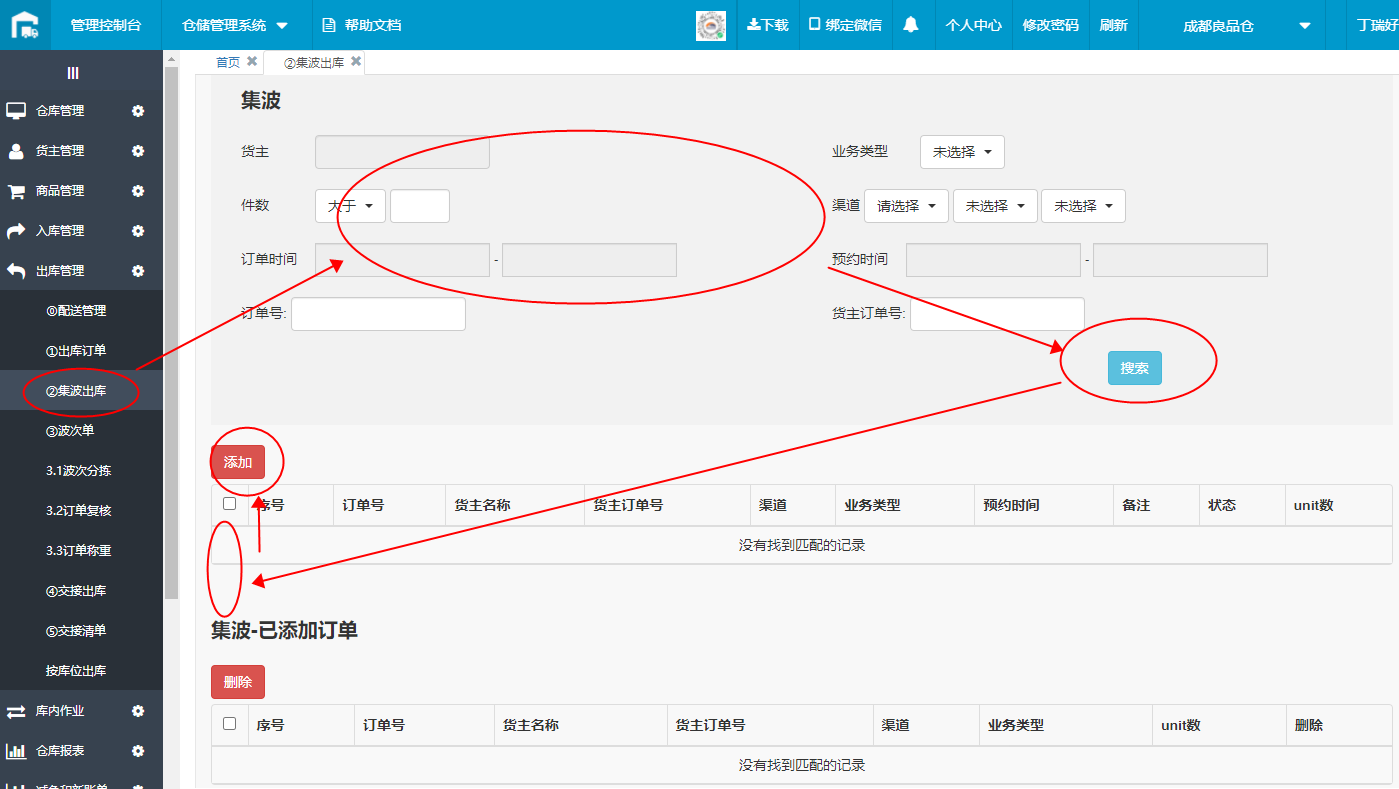The height and width of the screenshot is (789, 1399).
Task: Open the notification bell
Action: pos(911,25)
